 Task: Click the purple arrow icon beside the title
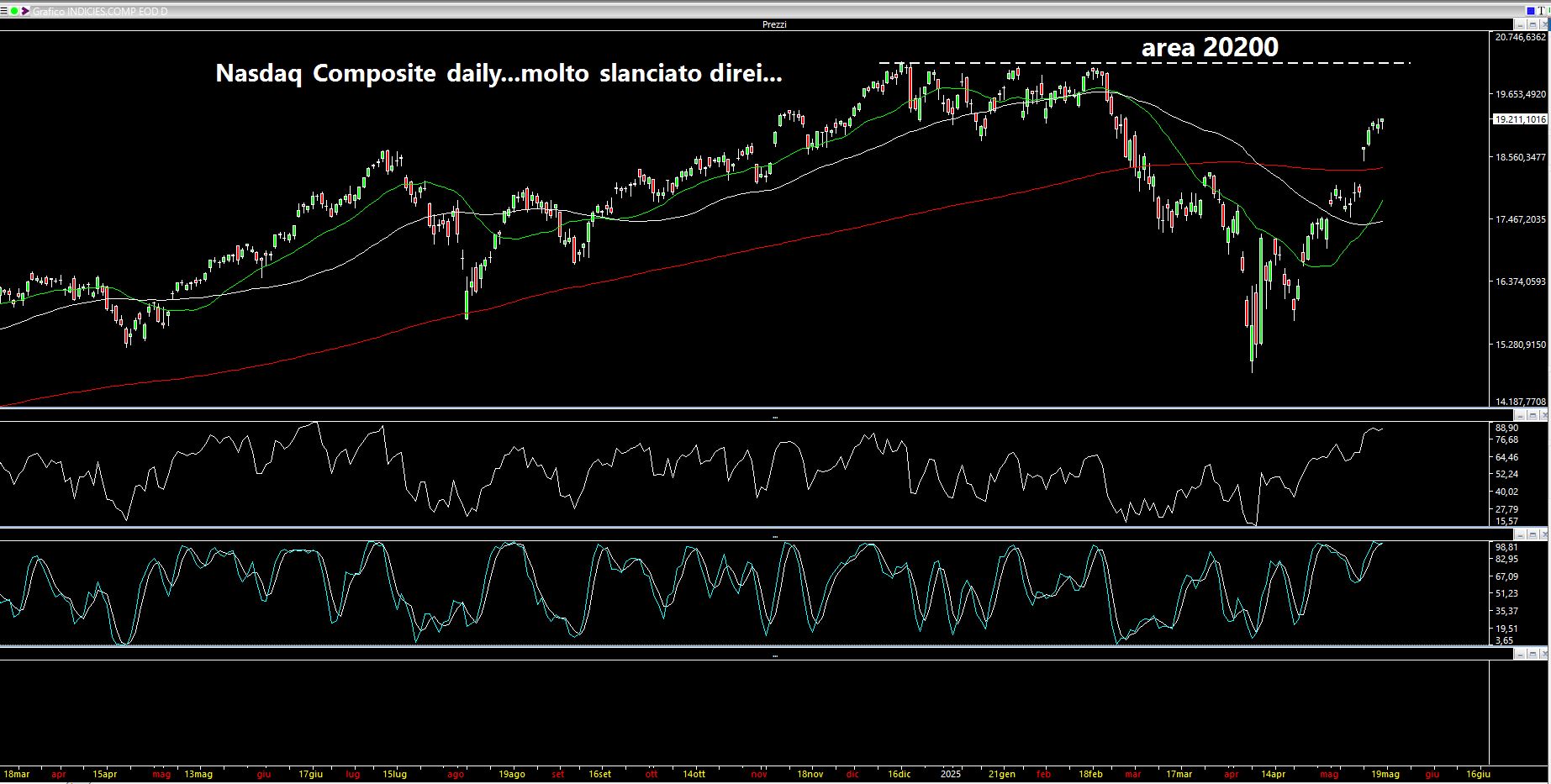[x=25, y=11]
